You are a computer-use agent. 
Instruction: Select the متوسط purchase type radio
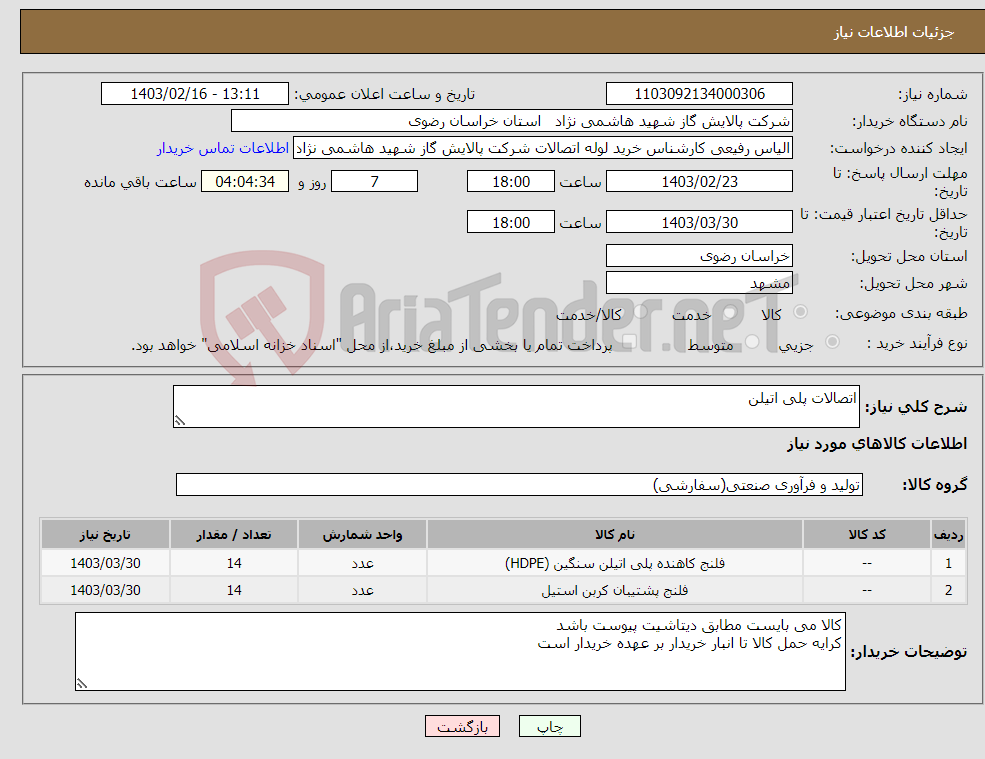click(752, 342)
